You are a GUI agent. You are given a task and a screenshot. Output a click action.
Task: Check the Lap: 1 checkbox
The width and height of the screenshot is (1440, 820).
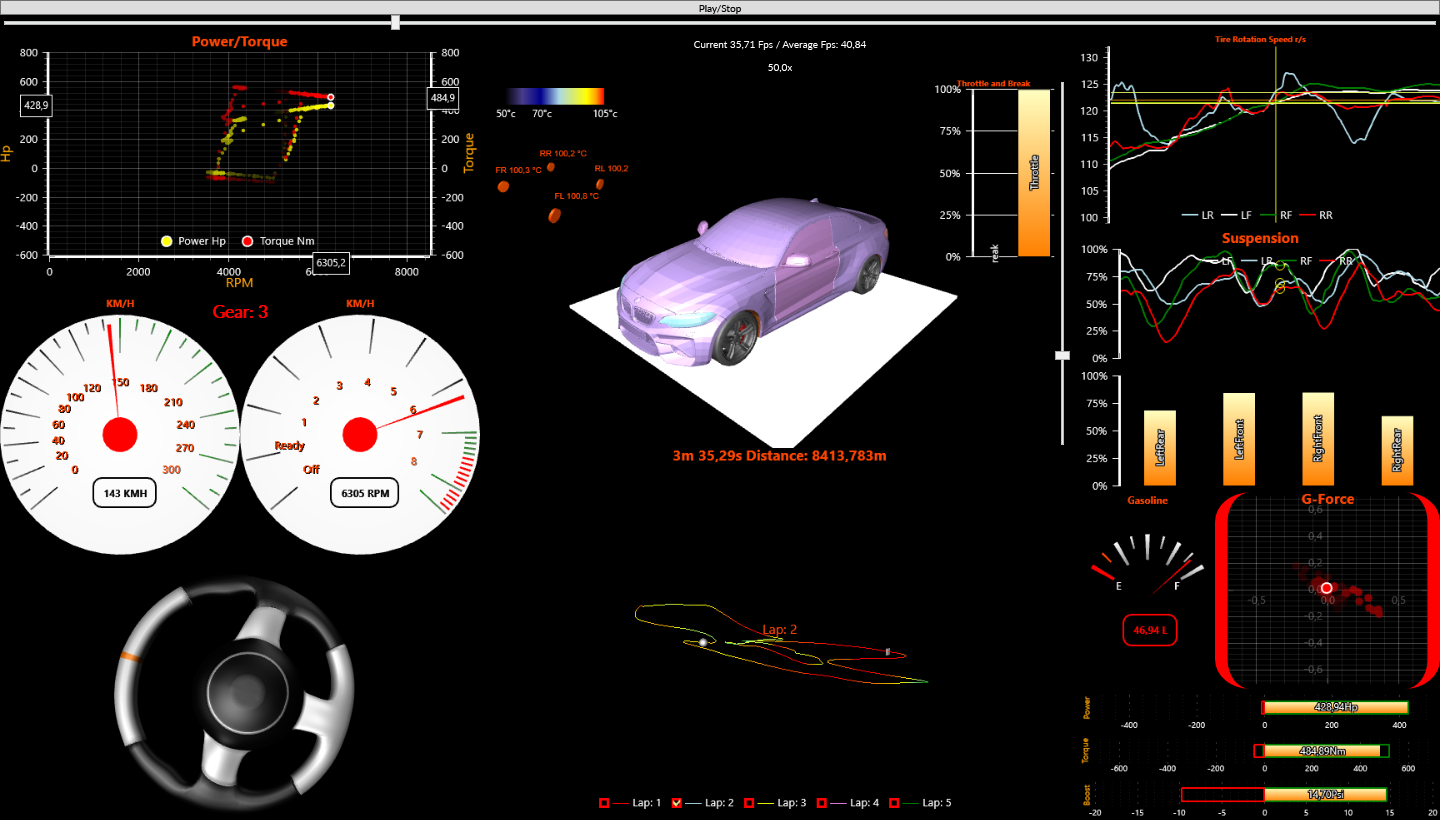point(604,803)
